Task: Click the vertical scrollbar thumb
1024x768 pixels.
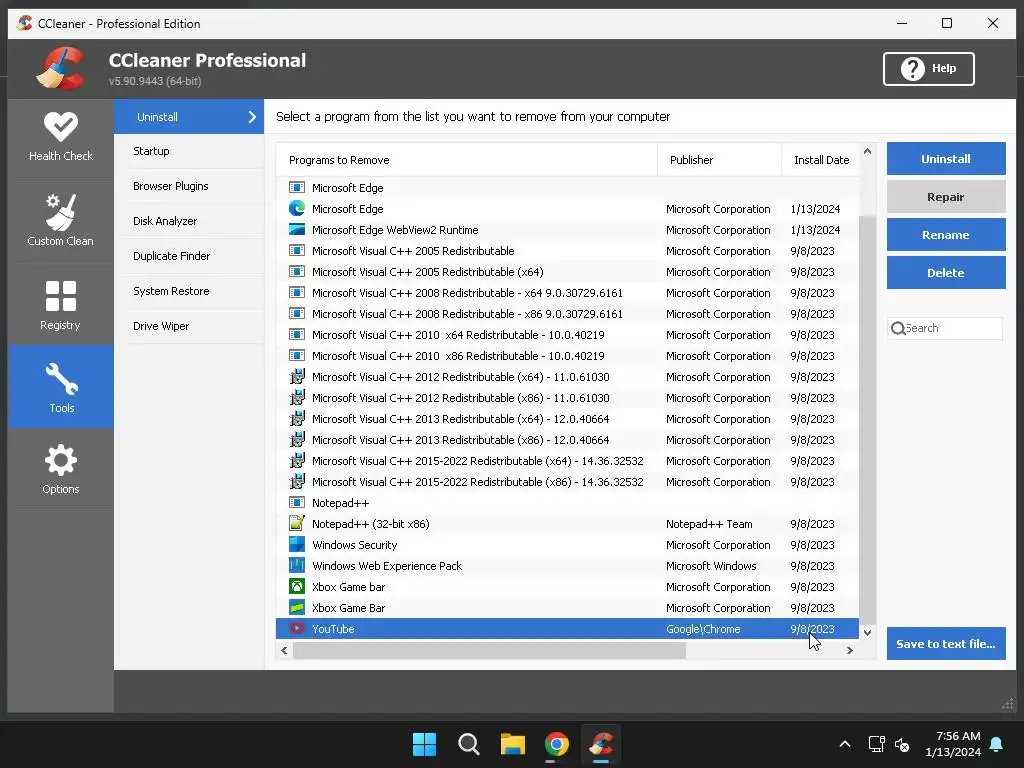Action: pos(867,419)
